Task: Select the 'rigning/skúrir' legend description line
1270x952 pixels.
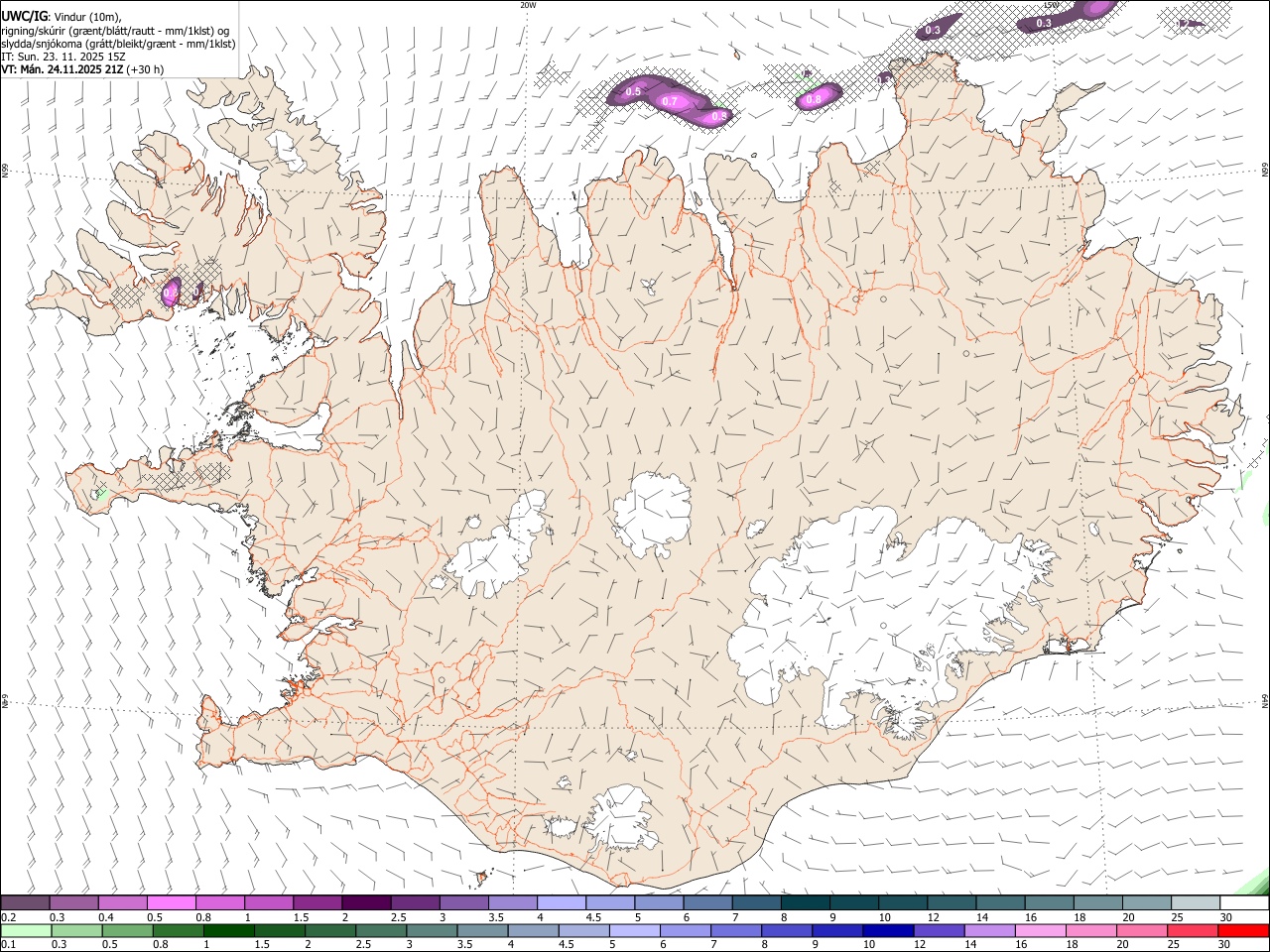Action: click(x=115, y=31)
